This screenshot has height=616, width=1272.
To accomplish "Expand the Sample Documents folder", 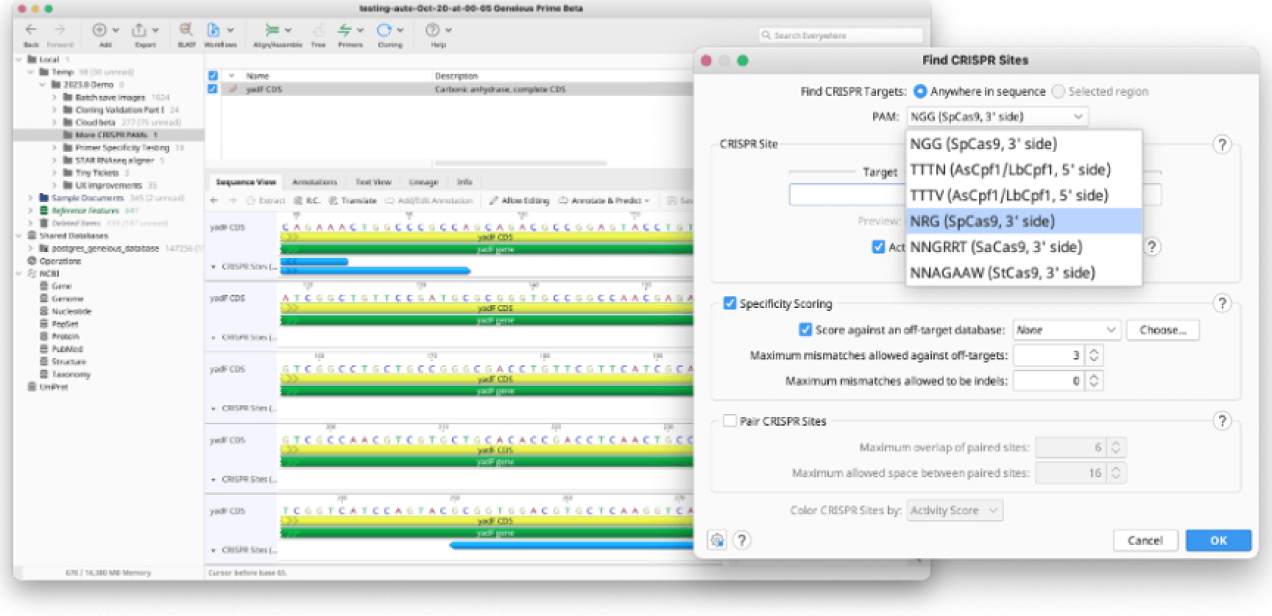I will (31, 197).
